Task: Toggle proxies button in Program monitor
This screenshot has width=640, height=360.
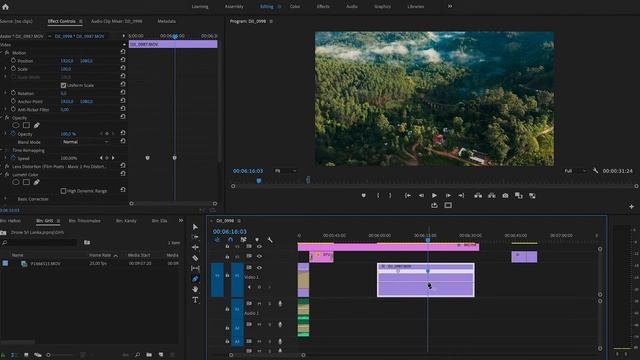Action: 532,196
